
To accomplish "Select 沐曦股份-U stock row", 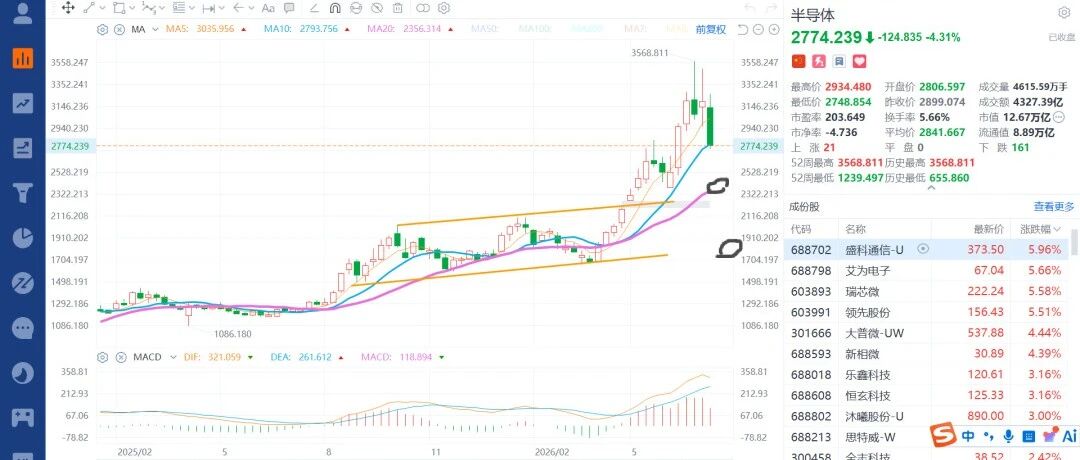I will 926,416.
